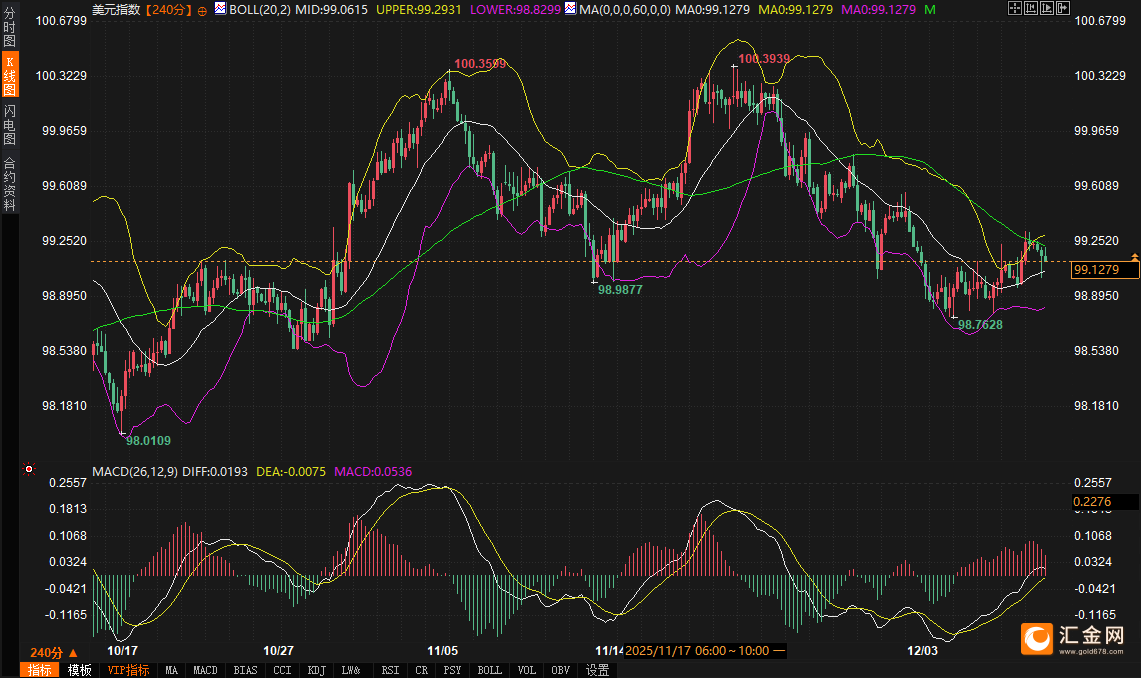Toggle the green M marker in the header
The height and width of the screenshot is (678, 1141).
(930, 9)
